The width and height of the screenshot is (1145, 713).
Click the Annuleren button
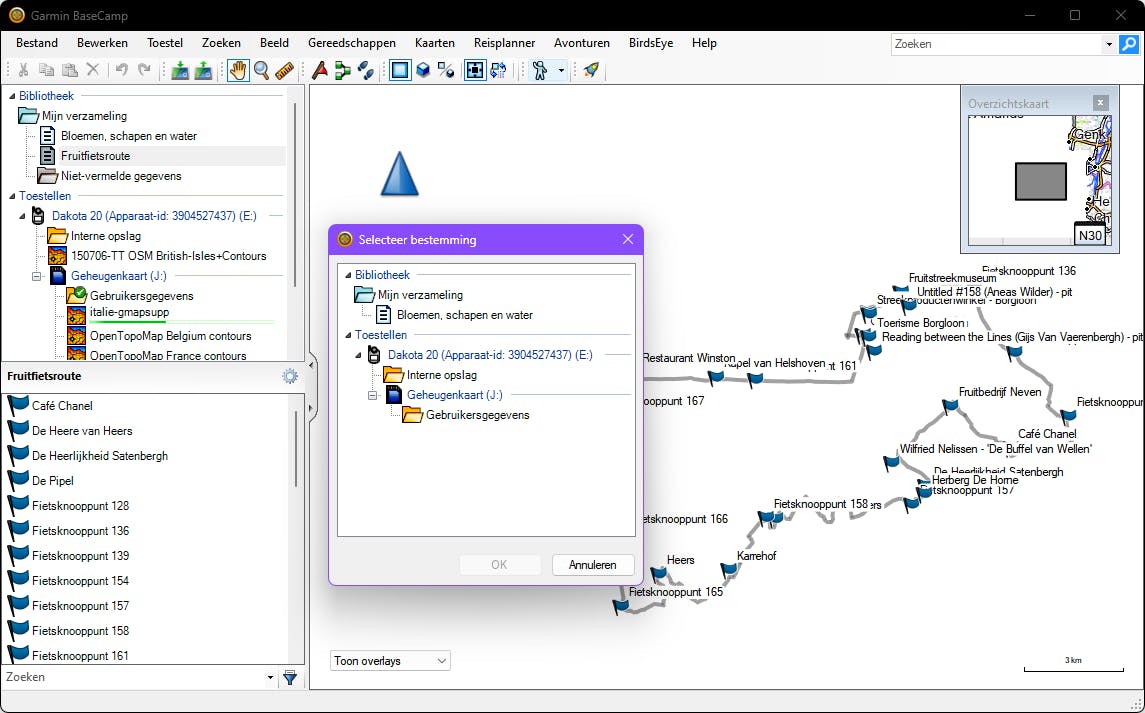tap(593, 565)
